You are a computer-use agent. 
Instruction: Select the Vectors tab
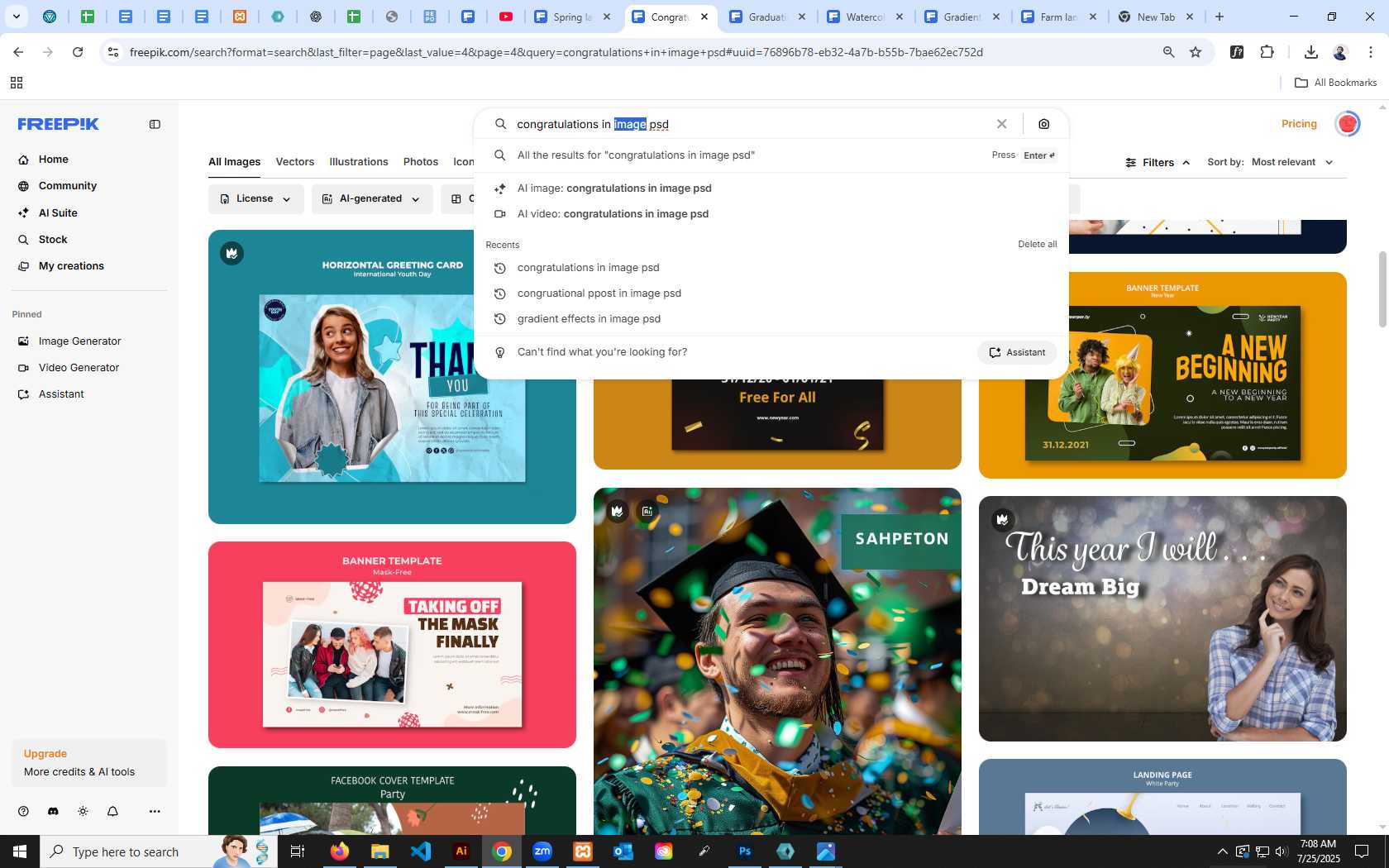point(295,162)
